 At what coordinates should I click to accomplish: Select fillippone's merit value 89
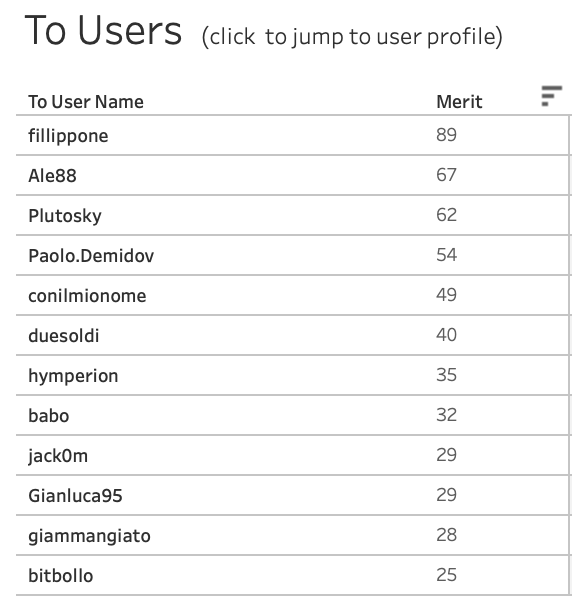click(446, 135)
